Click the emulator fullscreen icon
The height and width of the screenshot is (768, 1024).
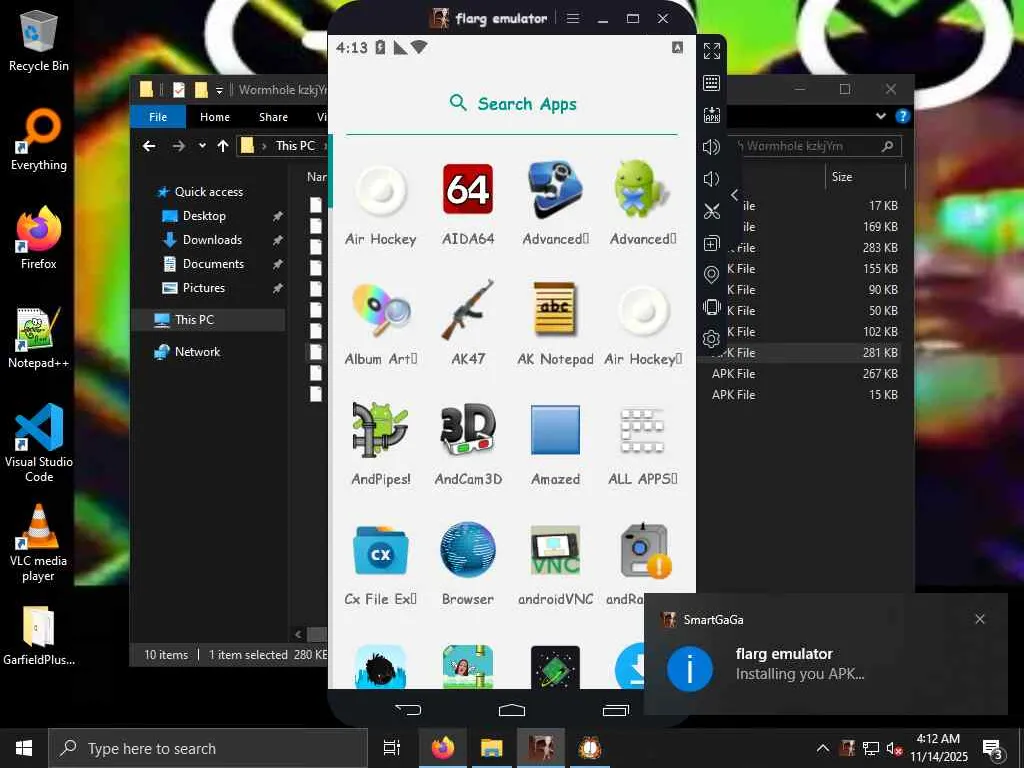(x=711, y=51)
